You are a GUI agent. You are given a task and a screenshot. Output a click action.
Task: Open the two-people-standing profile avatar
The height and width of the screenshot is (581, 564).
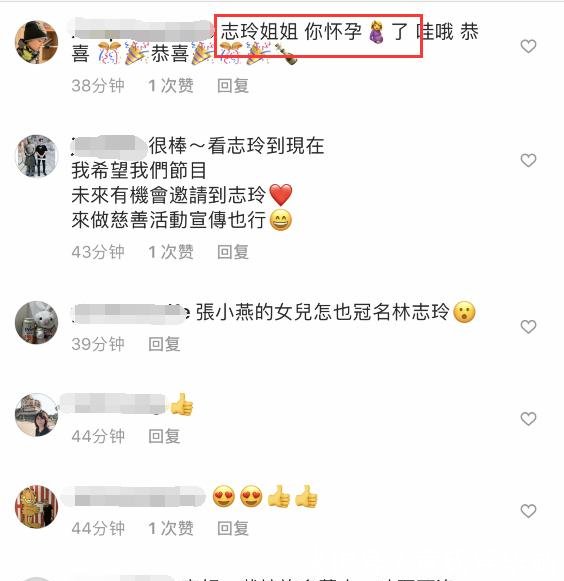click(36, 156)
